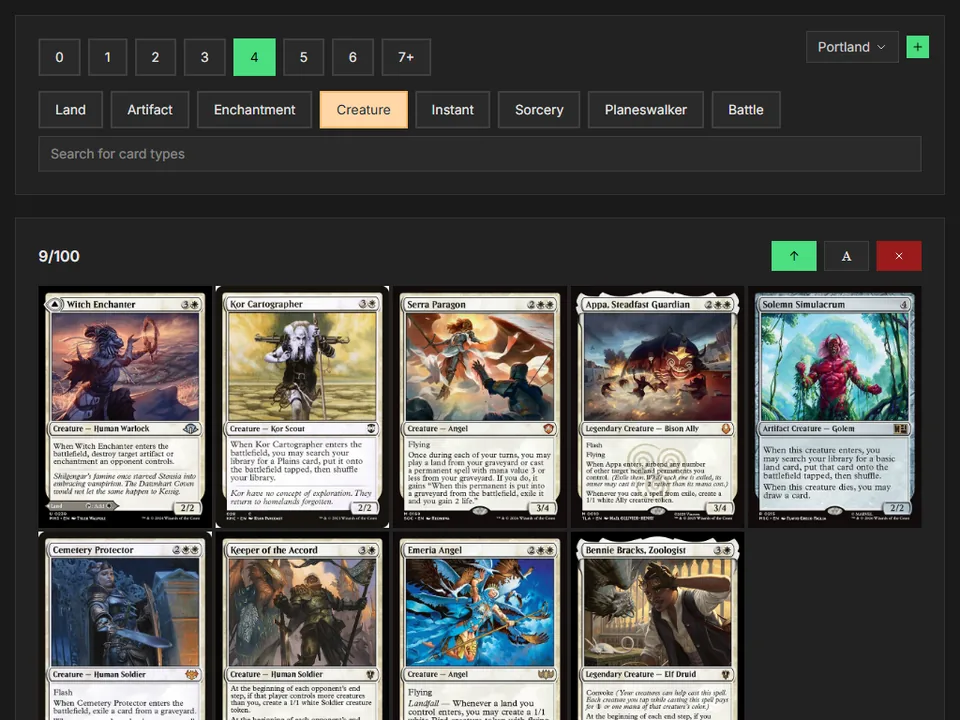The image size is (960, 720).
Task: Filter by Land card type
Action: (x=70, y=110)
